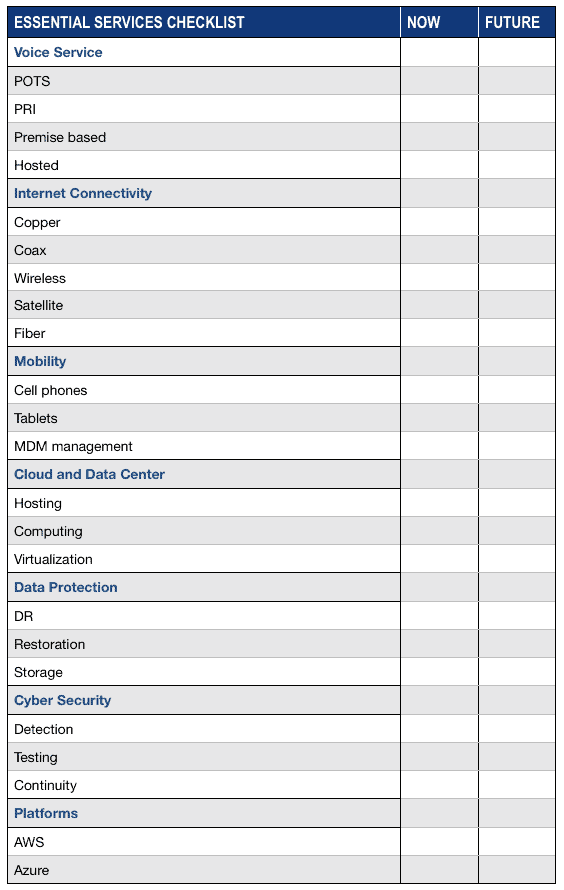Image resolution: width=564 pixels, height=890 pixels.
Task: Click the Voice Service section heading
Action: pyautogui.click(x=58, y=52)
